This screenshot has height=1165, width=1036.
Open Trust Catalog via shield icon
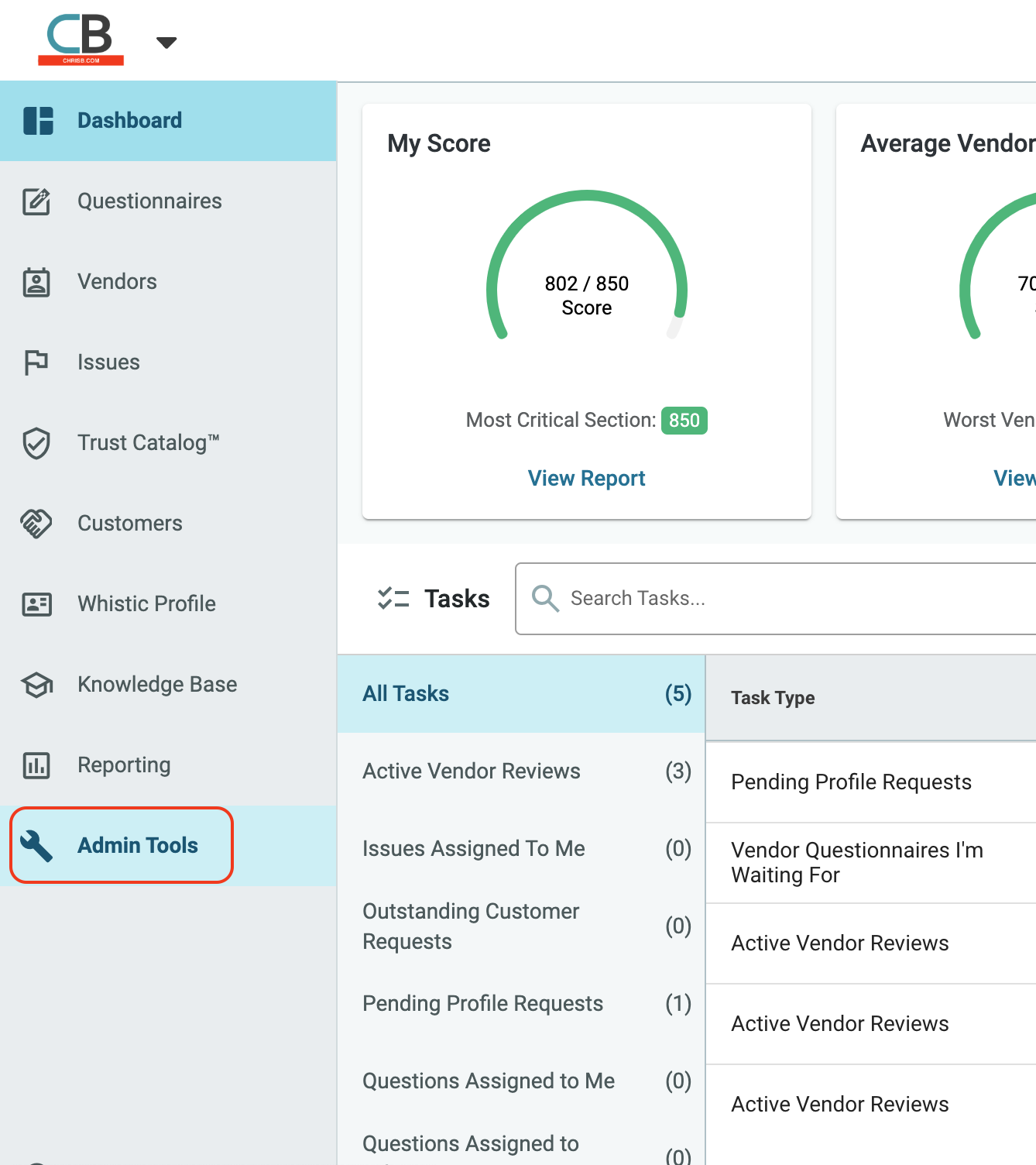[x=36, y=443]
